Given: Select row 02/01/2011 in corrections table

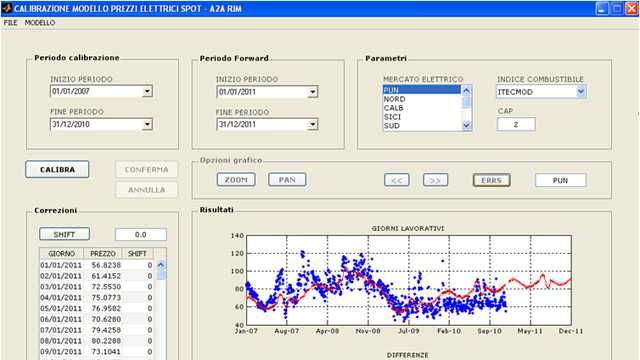Looking at the screenshot, I should click(96, 276).
